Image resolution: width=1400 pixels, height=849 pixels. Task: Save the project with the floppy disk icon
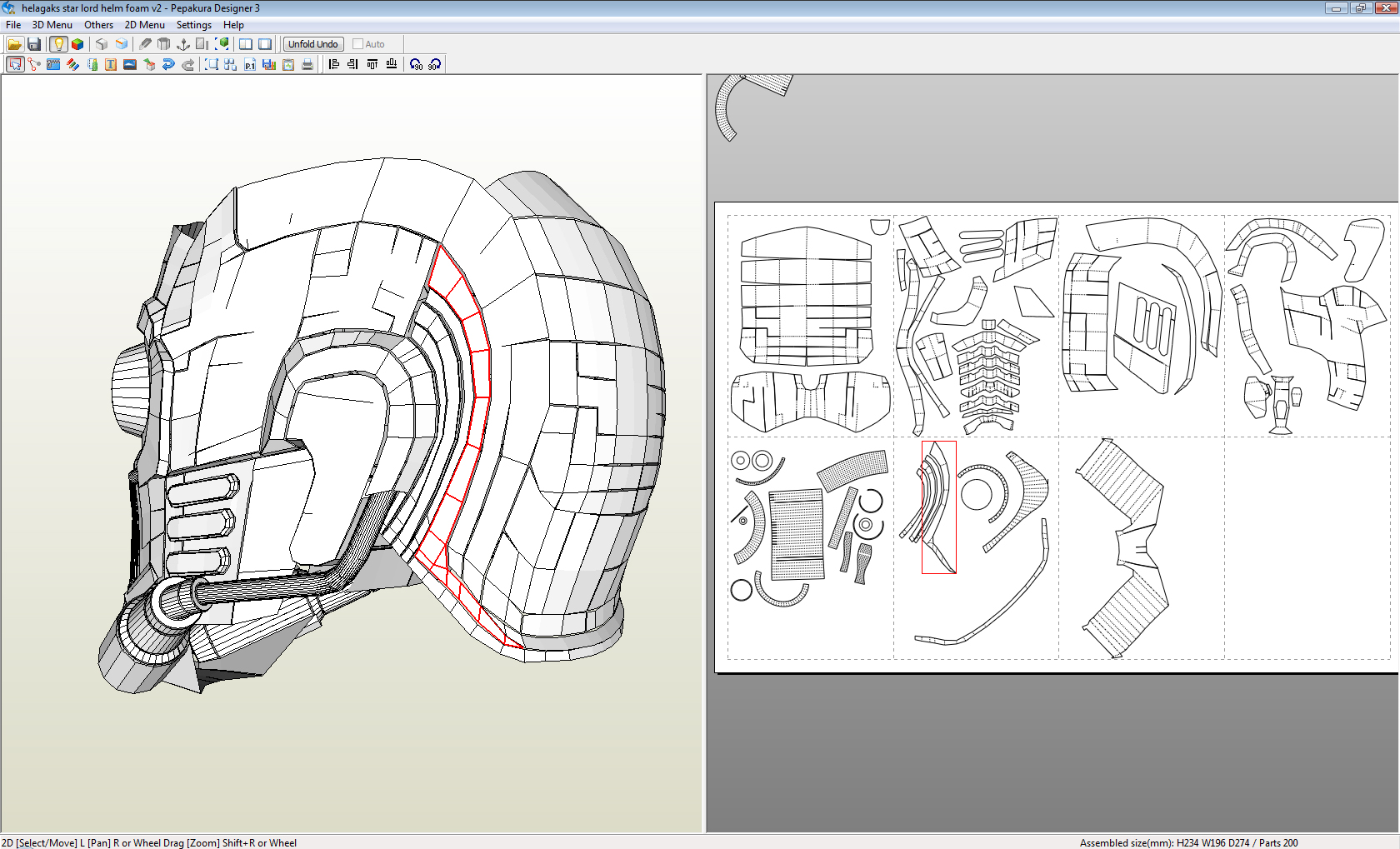point(34,44)
